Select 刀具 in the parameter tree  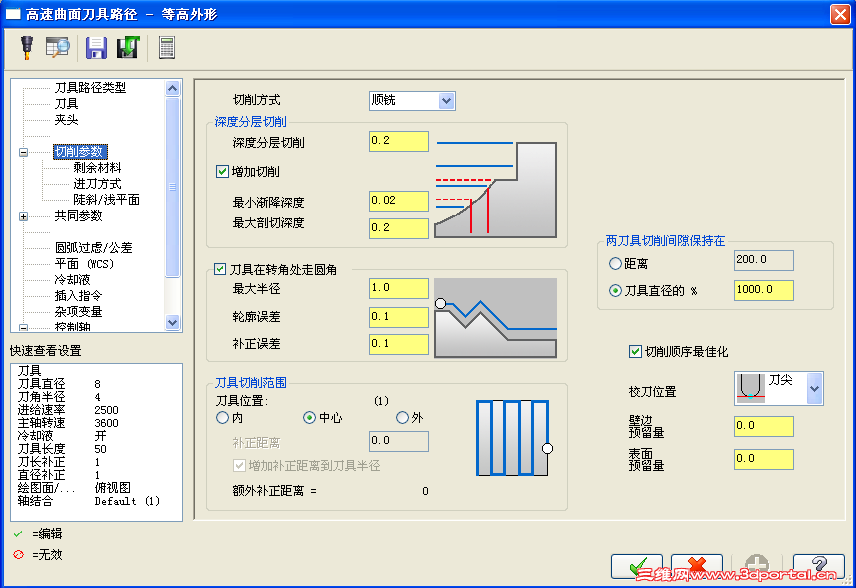click(66, 104)
